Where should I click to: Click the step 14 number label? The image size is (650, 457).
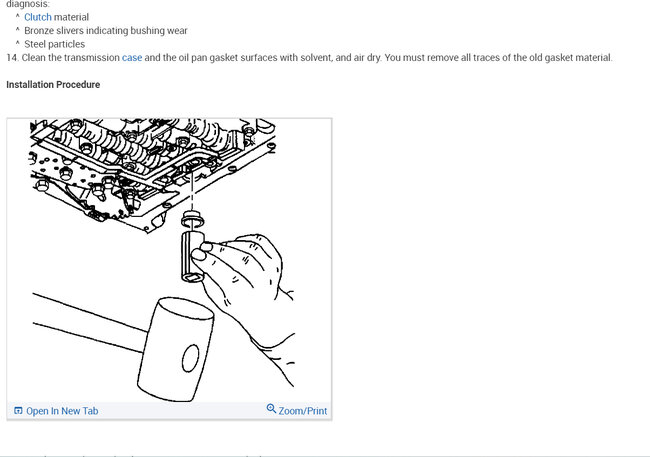pos(12,58)
